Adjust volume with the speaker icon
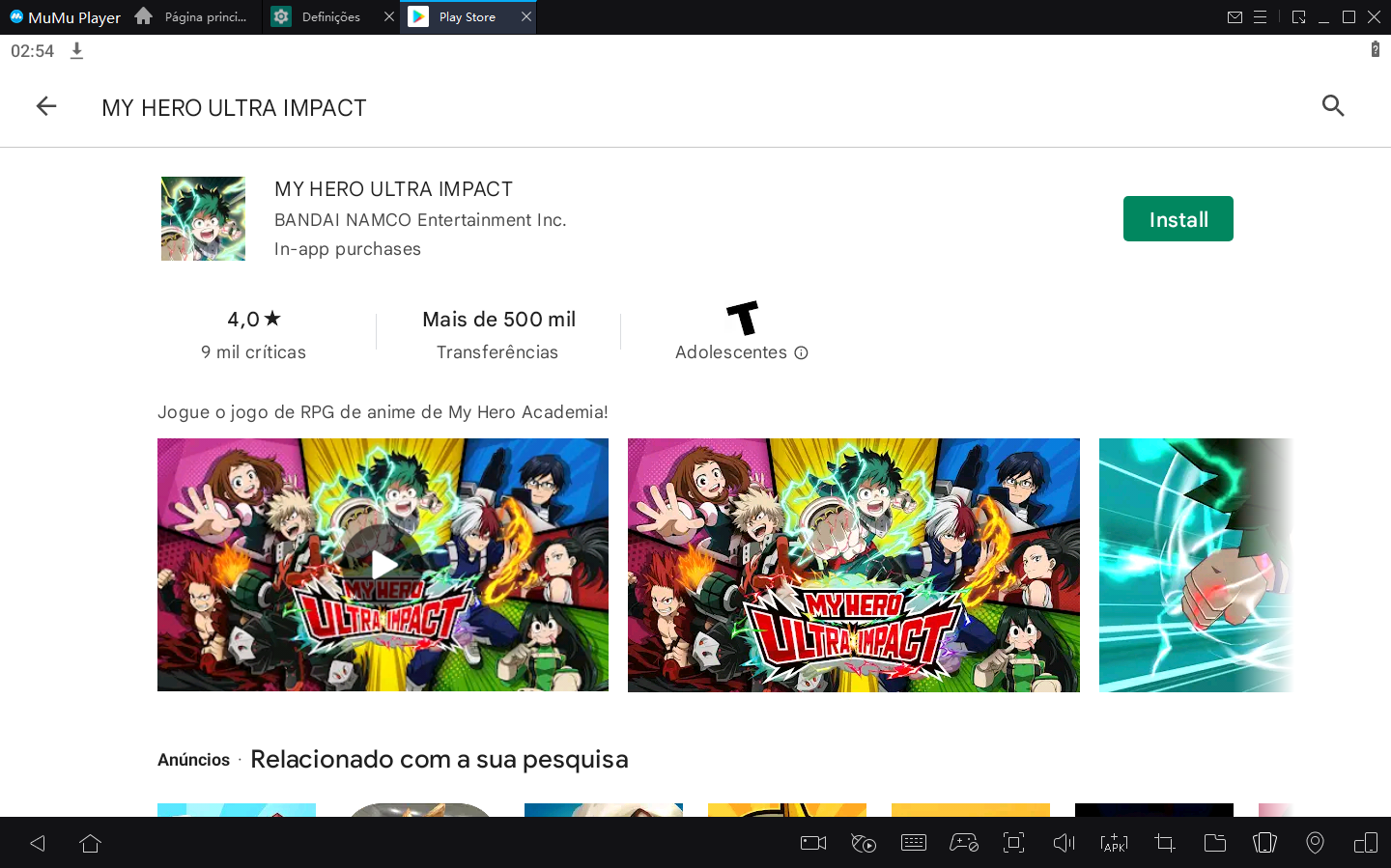 point(1064,843)
